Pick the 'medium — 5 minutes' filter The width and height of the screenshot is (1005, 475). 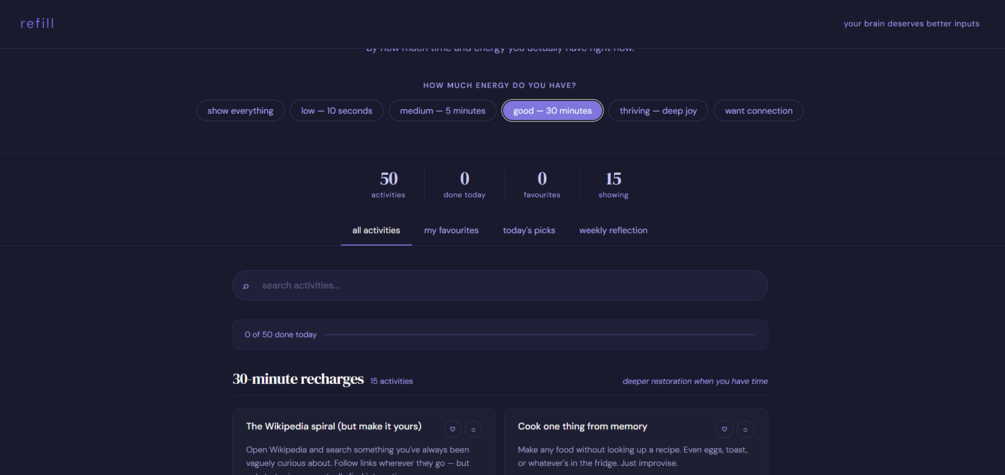pyautogui.click(x=443, y=111)
